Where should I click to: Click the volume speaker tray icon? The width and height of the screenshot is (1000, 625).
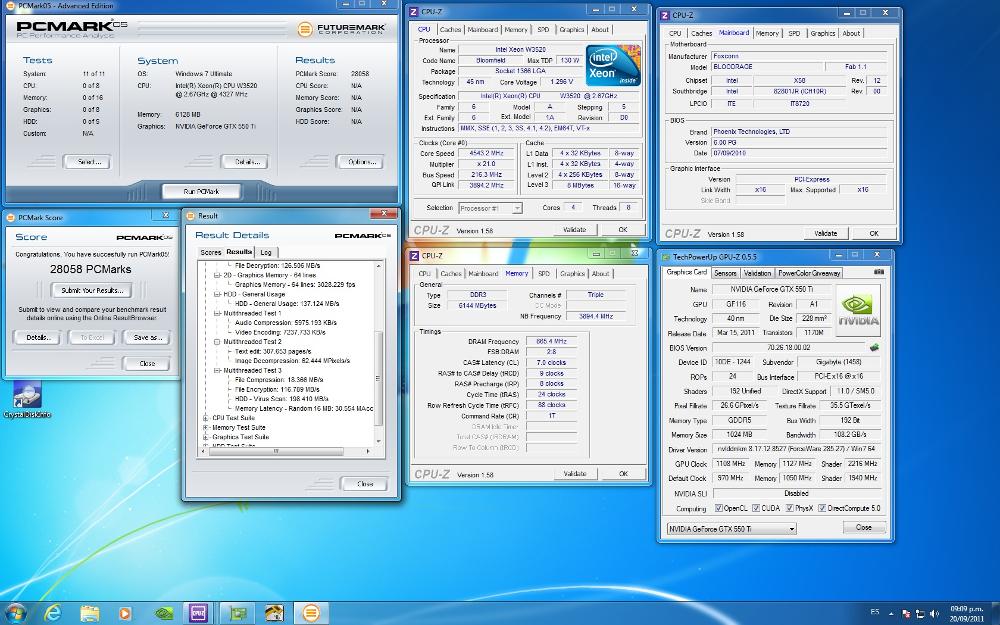point(934,614)
